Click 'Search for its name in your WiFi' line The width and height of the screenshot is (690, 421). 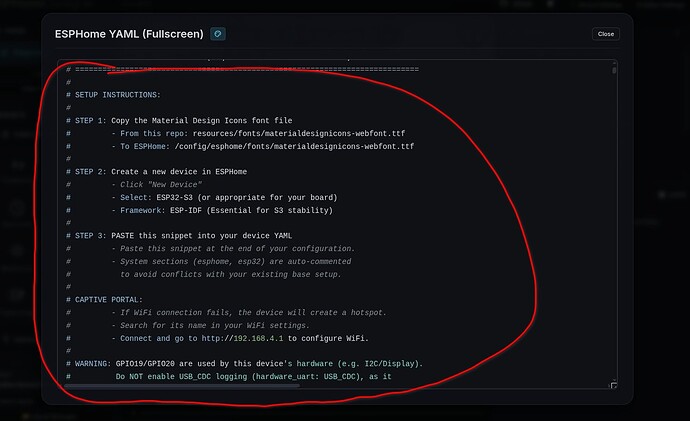[188, 325]
